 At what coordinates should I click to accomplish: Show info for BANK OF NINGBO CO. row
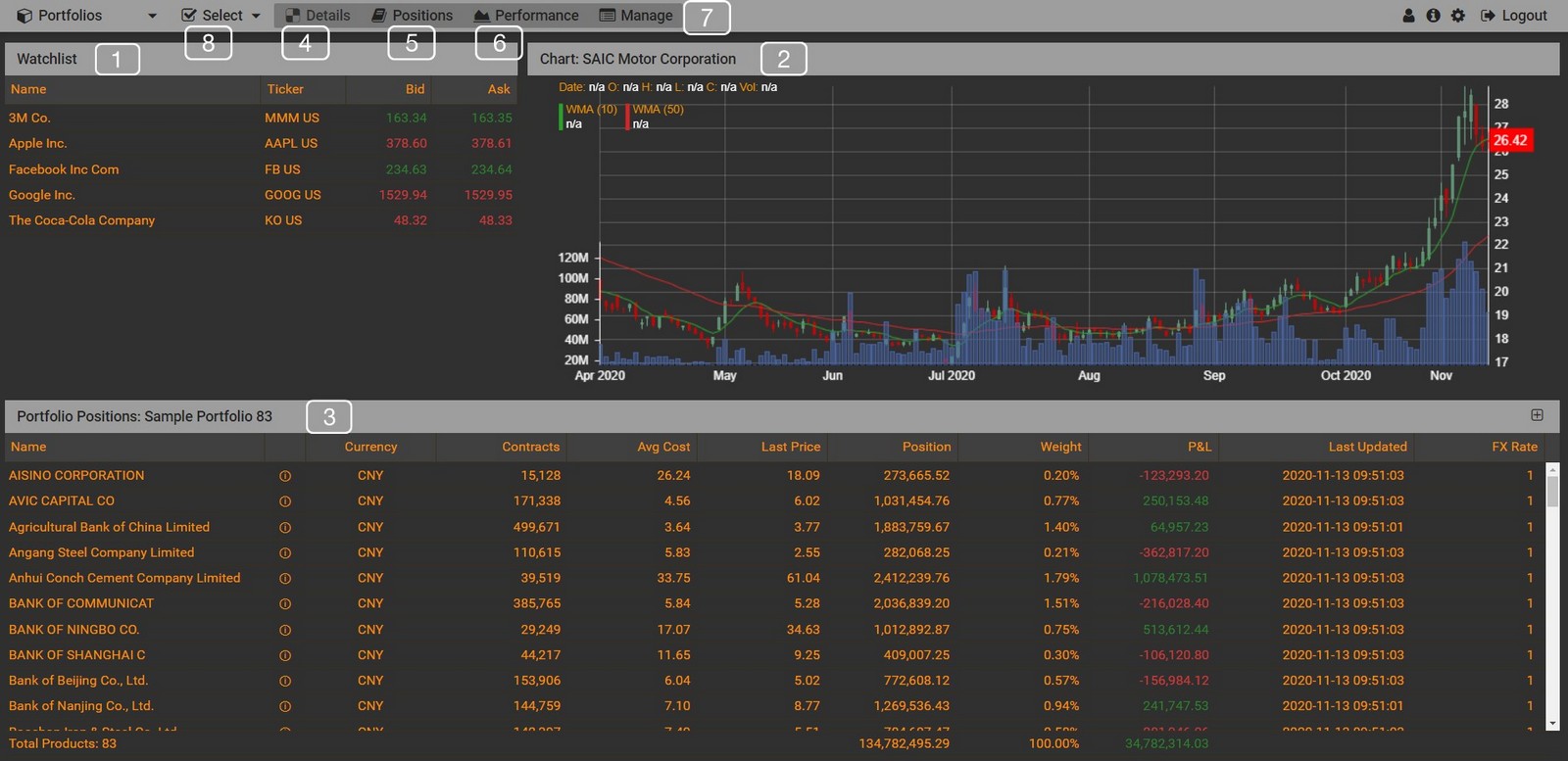tap(285, 630)
